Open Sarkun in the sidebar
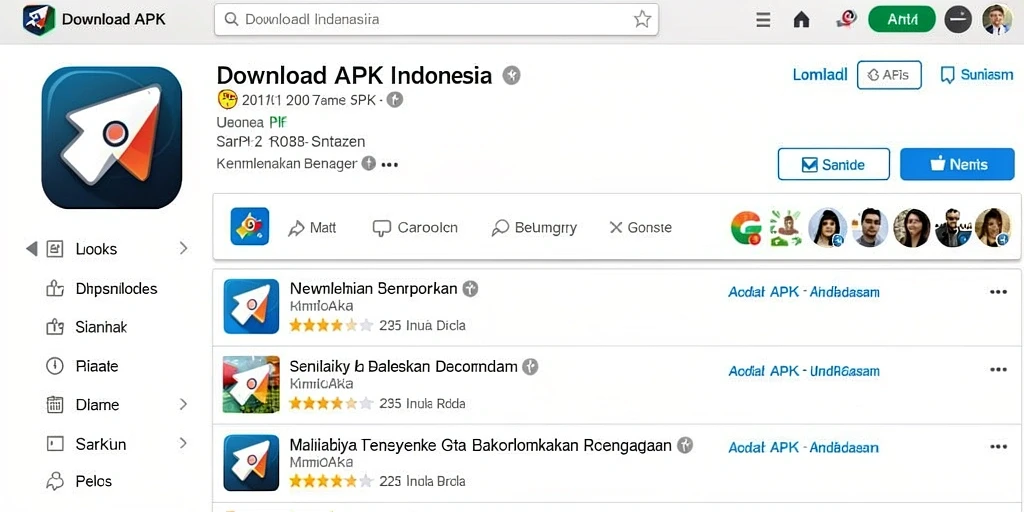1024x512 pixels. pyautogui.click(x=101, y=445)
